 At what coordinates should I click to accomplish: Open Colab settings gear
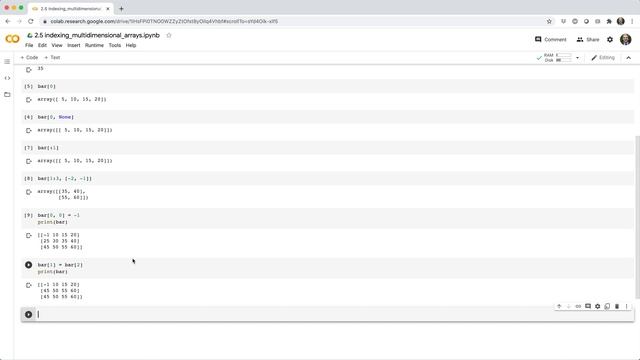(610, 40)
